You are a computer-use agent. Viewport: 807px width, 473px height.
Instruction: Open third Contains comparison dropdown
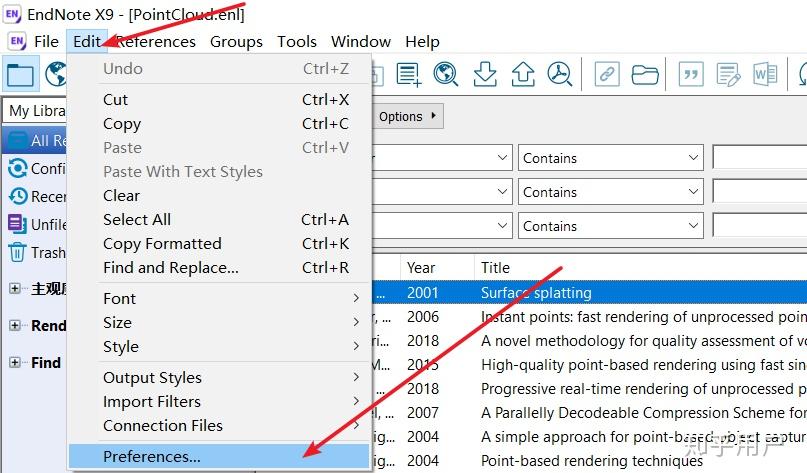point(610,226)
